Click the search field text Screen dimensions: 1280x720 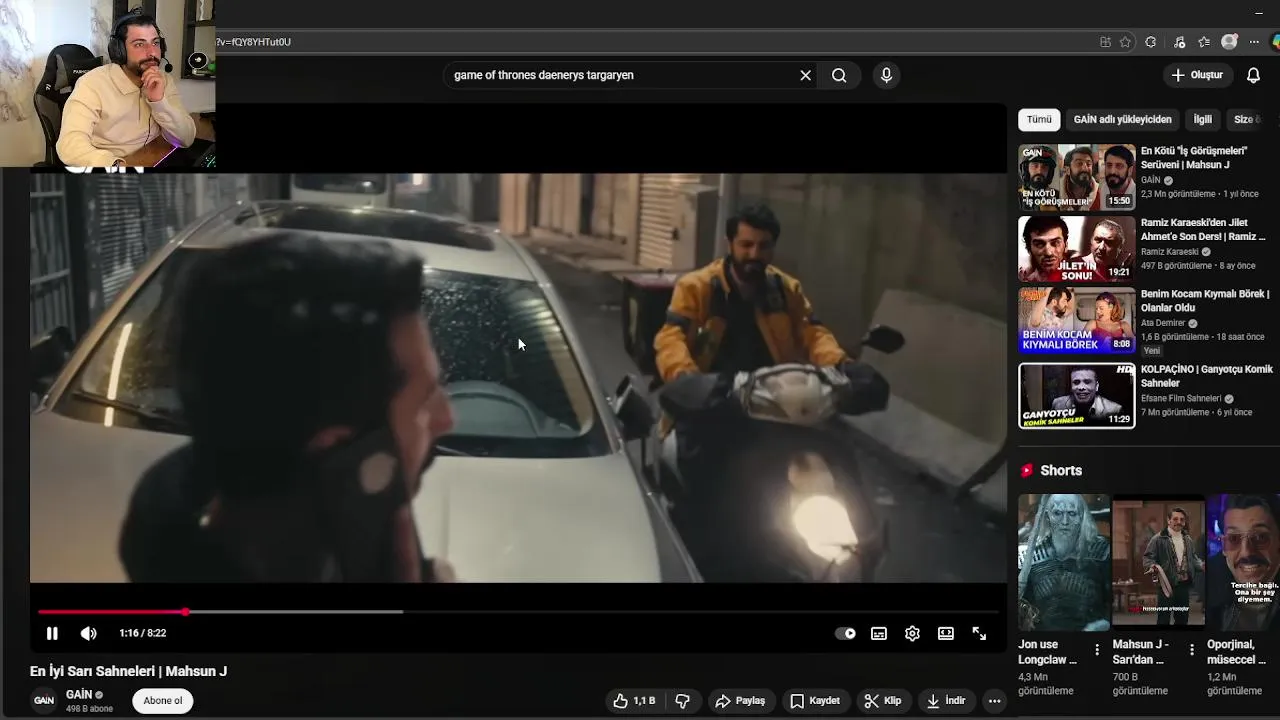click(x=544, y=75)
